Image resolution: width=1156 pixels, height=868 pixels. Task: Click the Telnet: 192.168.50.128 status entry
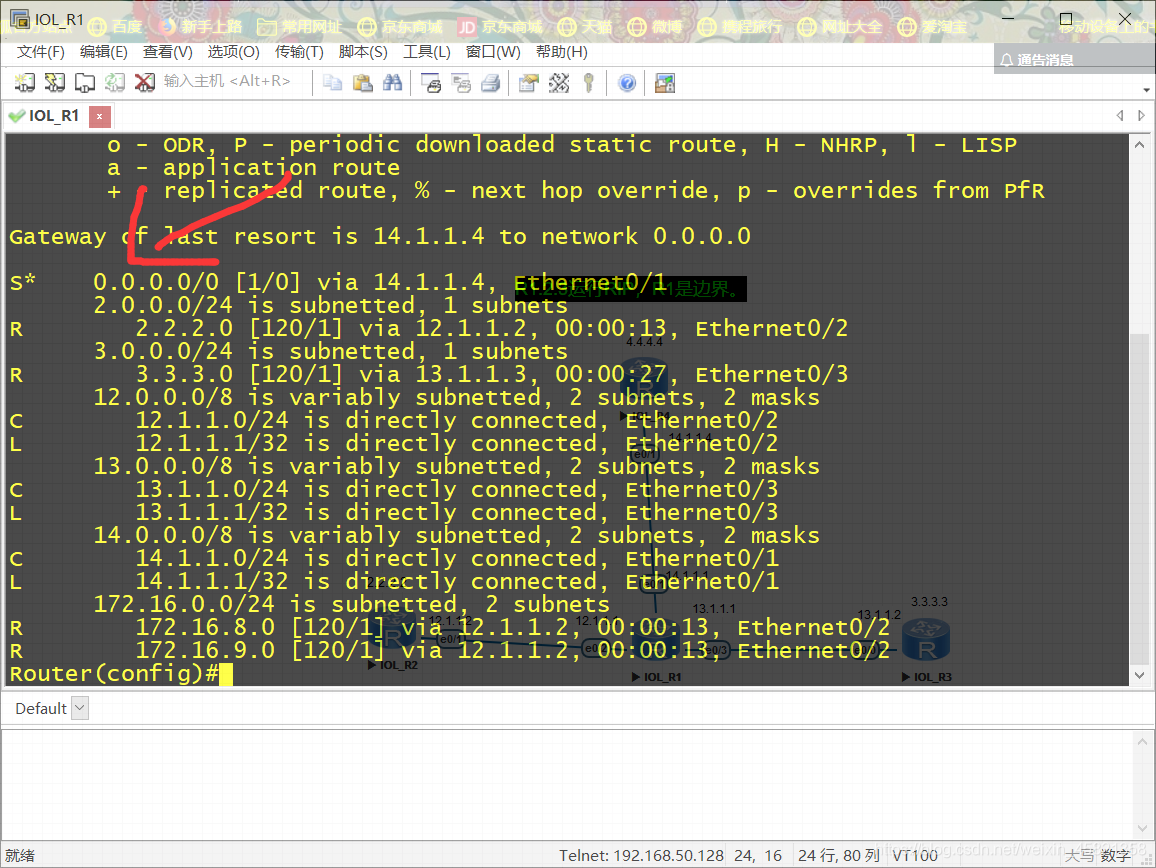[x=641, y=855]
